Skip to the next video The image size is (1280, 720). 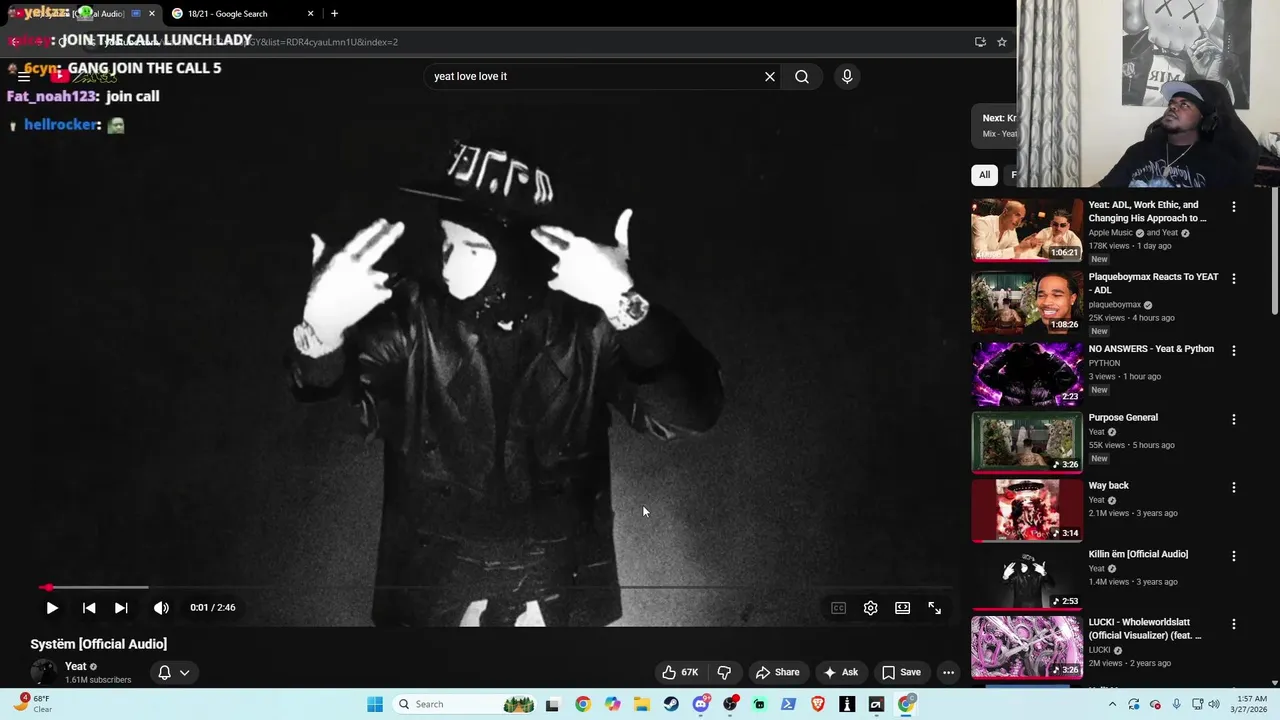pos(121,608)
